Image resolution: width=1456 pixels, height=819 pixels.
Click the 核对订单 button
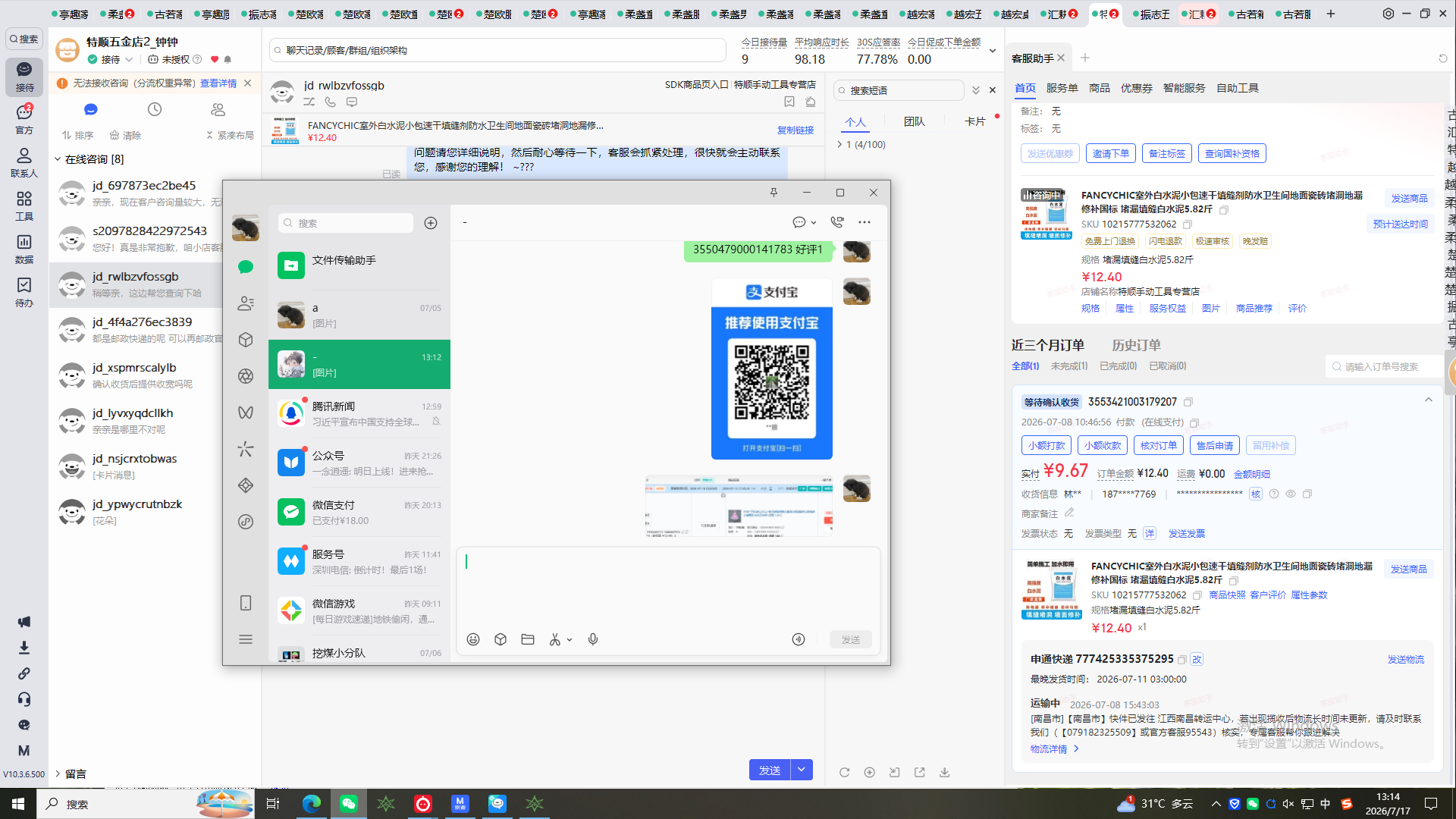(x=1158, y=445)
